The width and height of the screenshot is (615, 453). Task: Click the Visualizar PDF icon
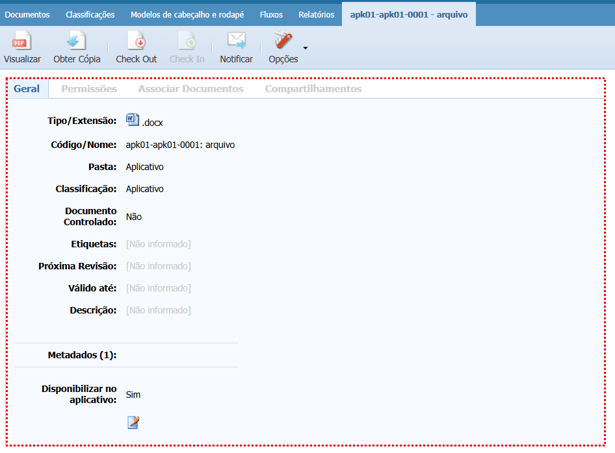(22, 41)
